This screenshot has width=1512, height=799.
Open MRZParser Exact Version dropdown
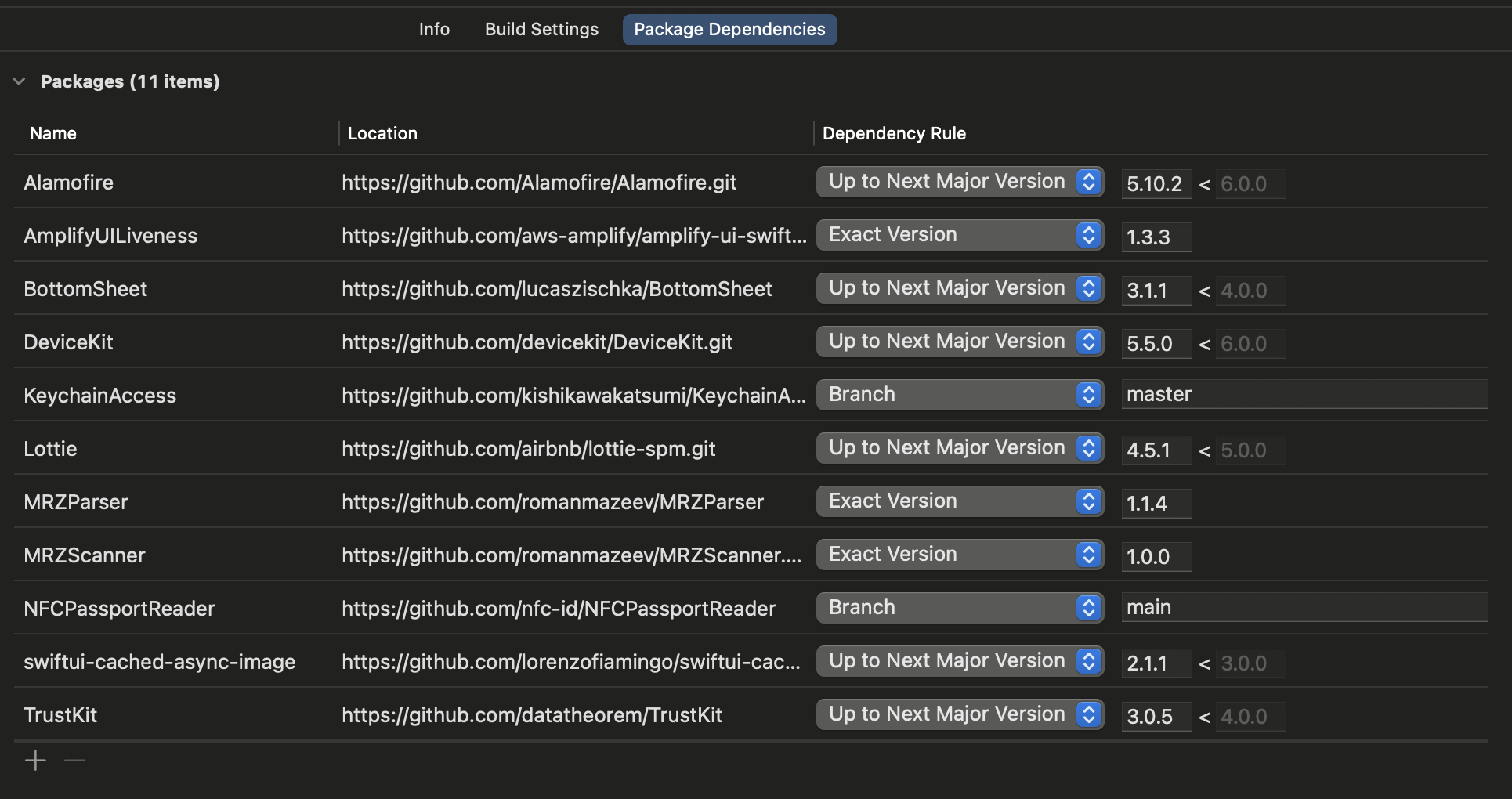click(960, 501)
